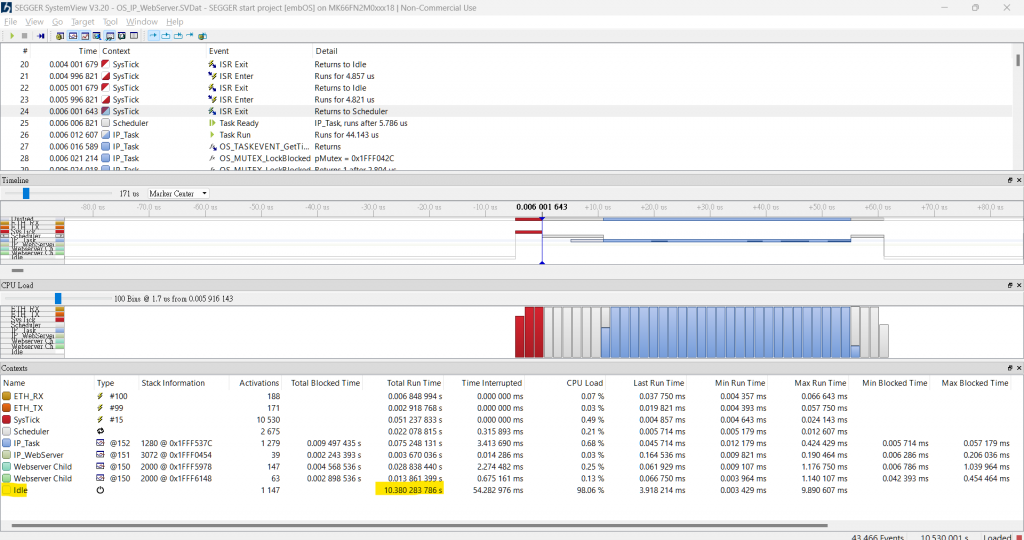Toggle the first blue-arrow auto-scroll icon
The width and height of the screenshot is (1024, 540).
coord(153,36)
